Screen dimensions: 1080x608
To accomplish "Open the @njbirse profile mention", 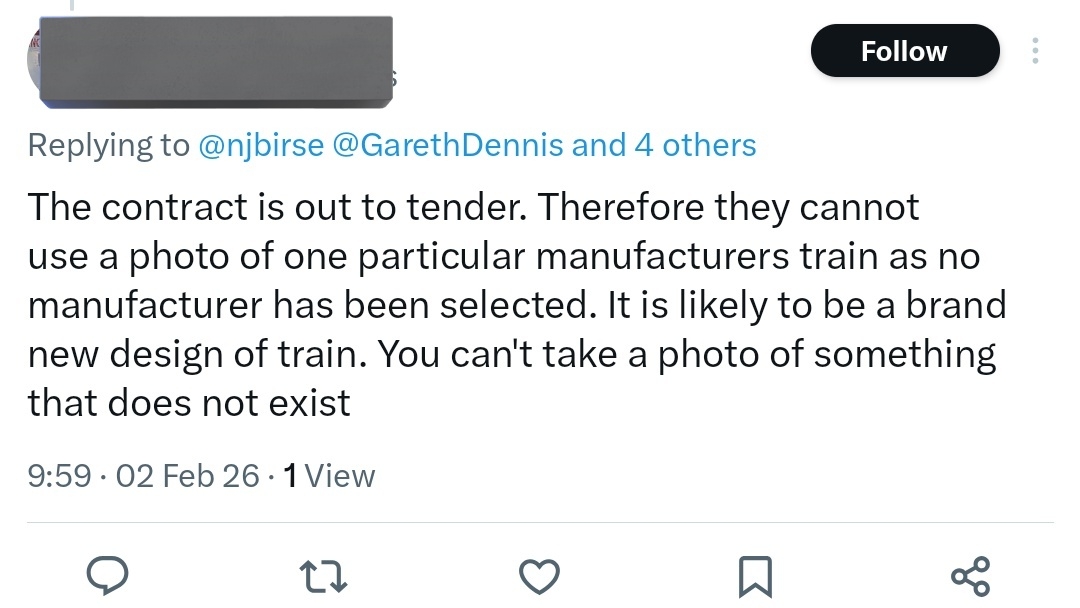I will (262, 146).
